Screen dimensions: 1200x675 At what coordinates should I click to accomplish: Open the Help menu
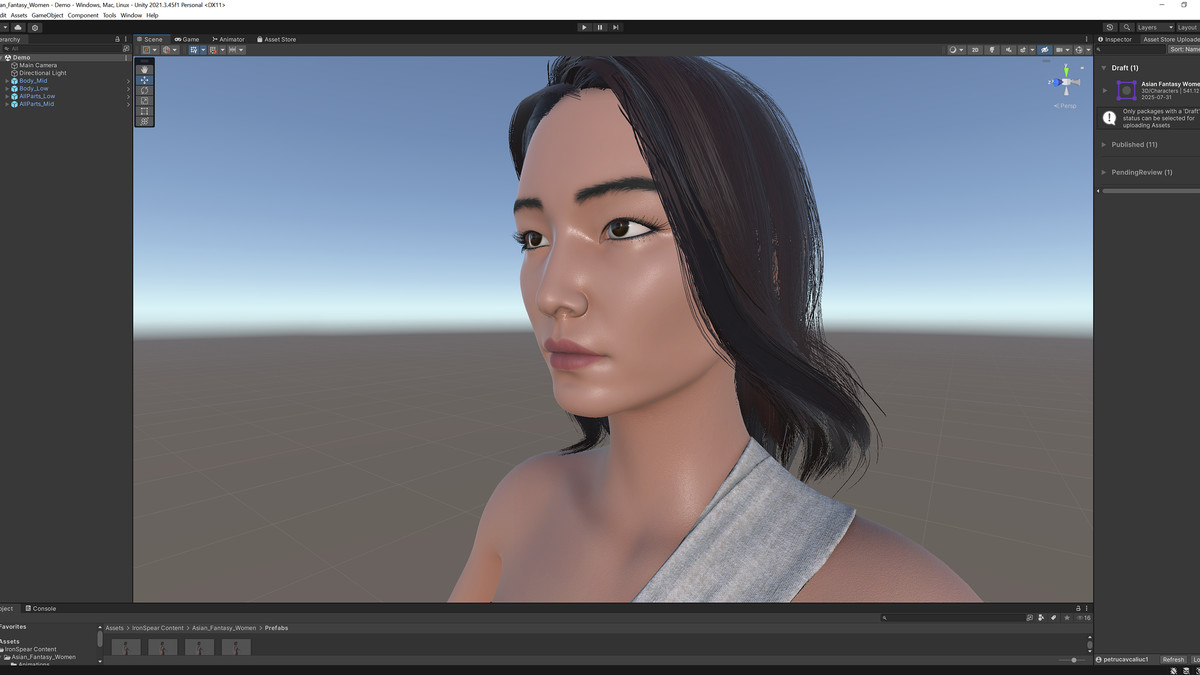(x=152, y=15)
